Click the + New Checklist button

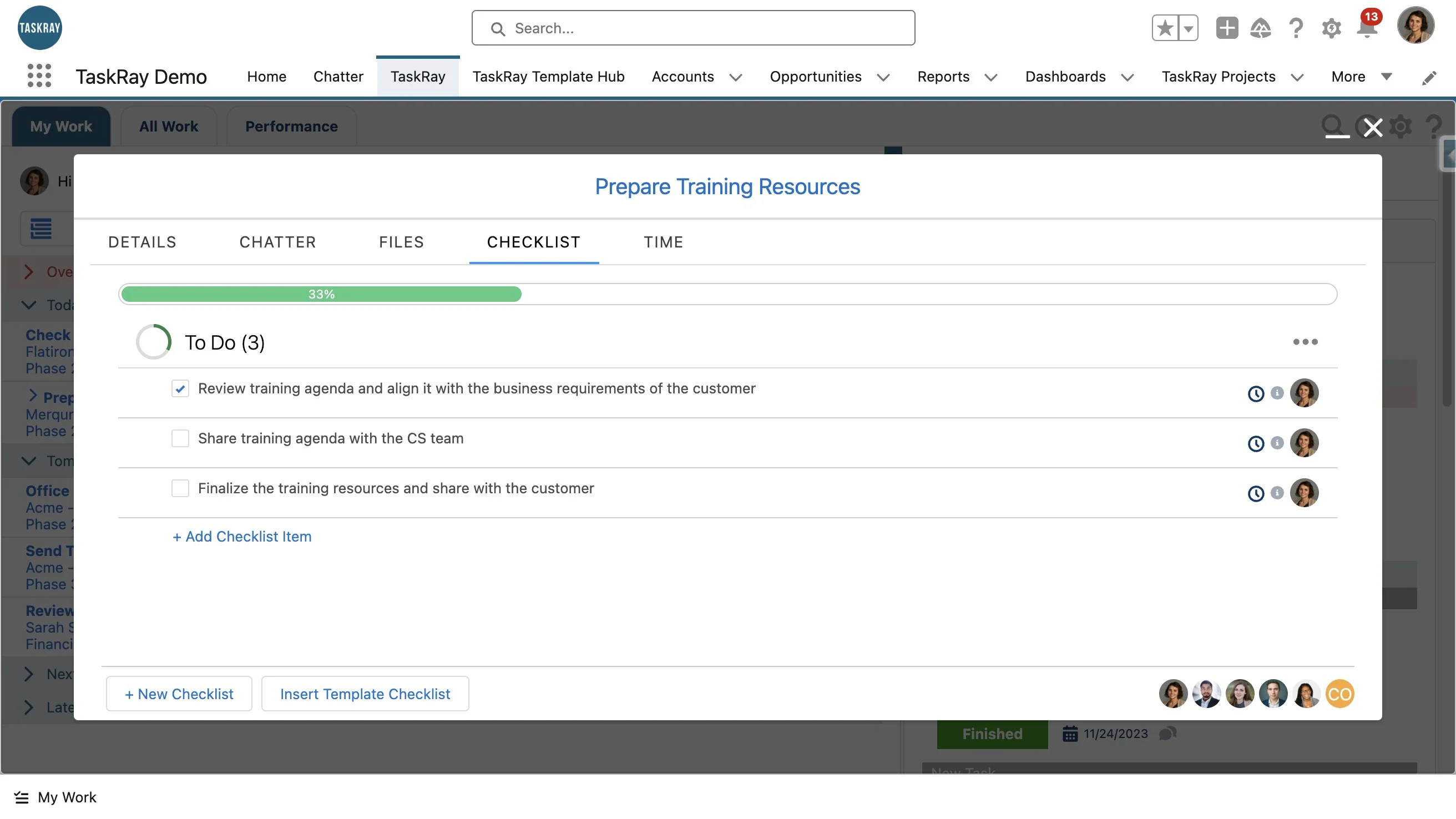(x=179, y=694)
